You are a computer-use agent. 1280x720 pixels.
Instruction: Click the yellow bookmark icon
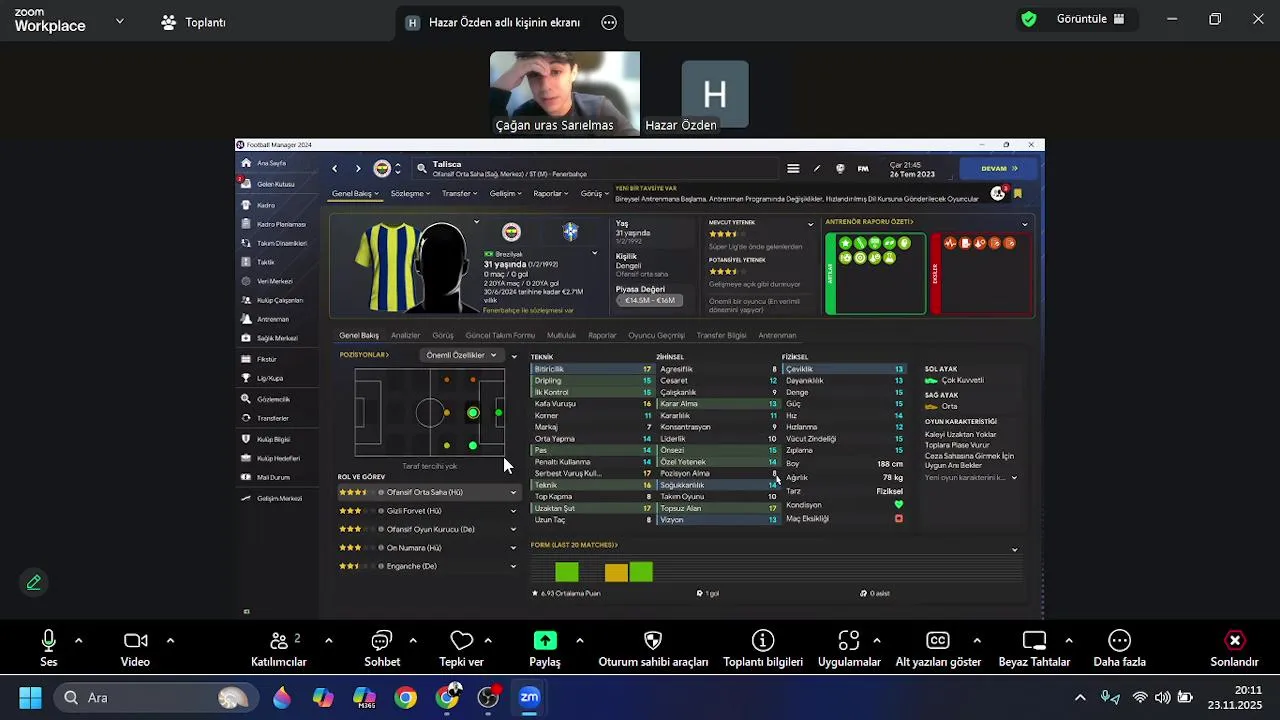click(1018, 193)
